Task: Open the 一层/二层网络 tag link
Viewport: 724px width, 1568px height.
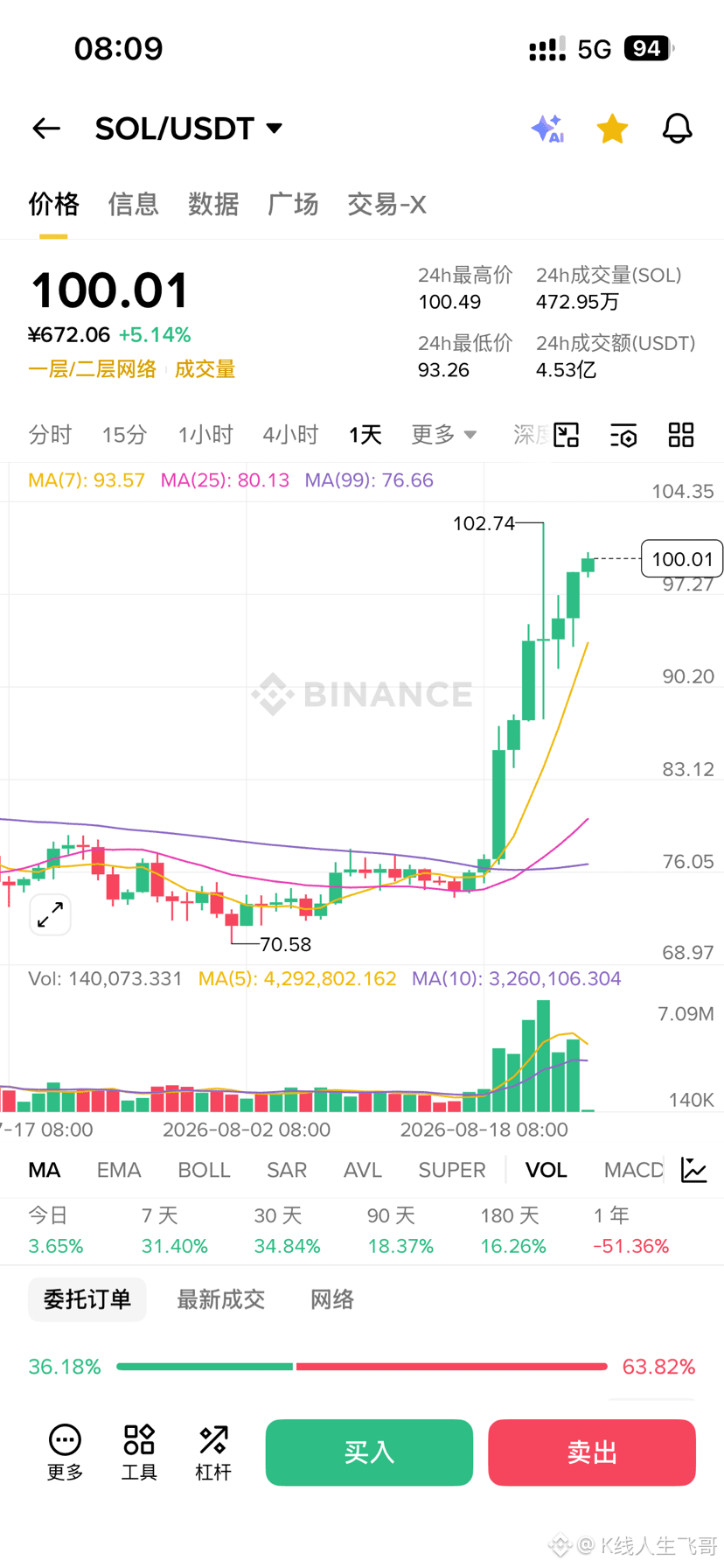Action: (x=92, y=369)
